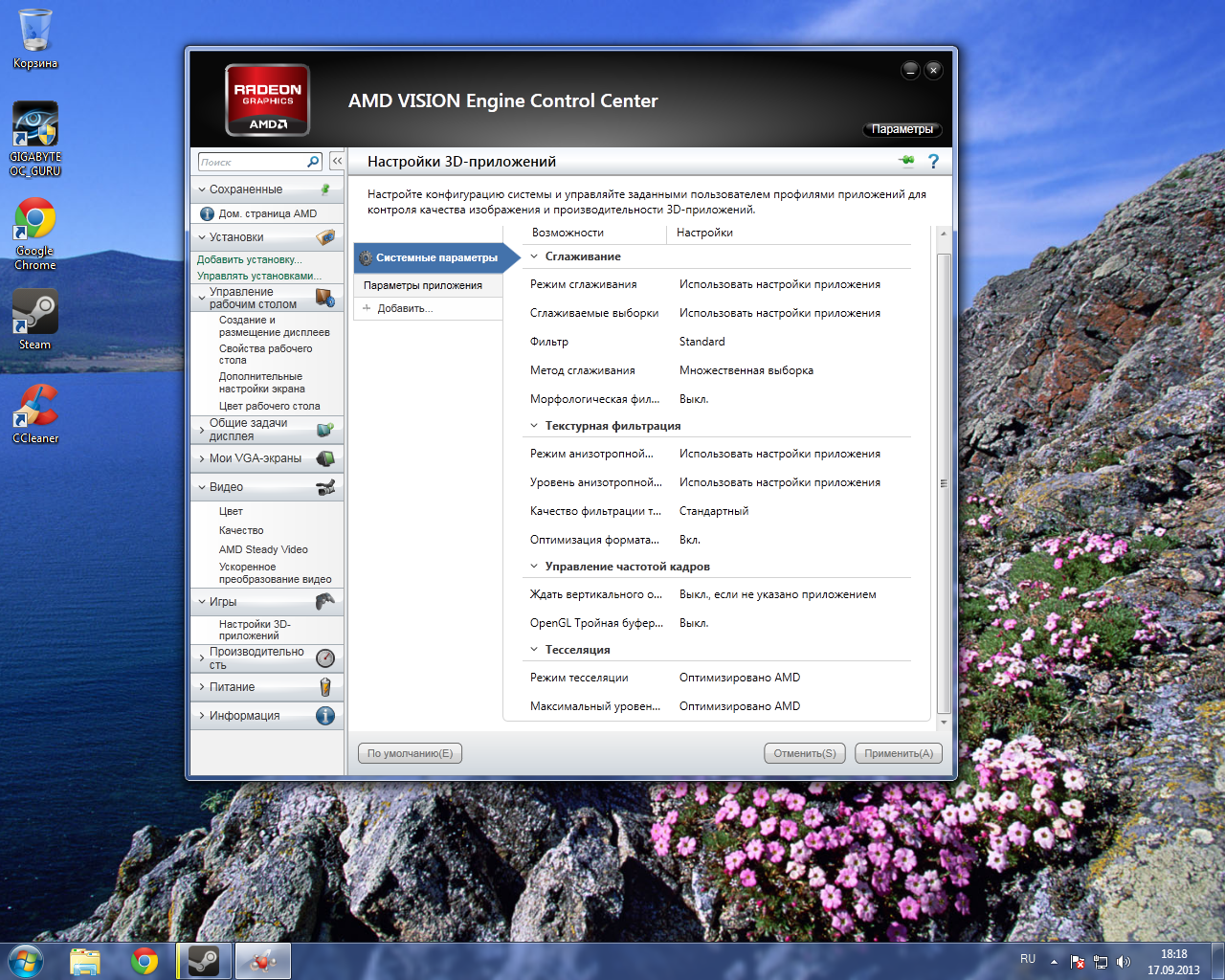Open Настройки 3D-приложений in sidebar
This screenshot has width=1225, height=980.
tap(255, 630)
